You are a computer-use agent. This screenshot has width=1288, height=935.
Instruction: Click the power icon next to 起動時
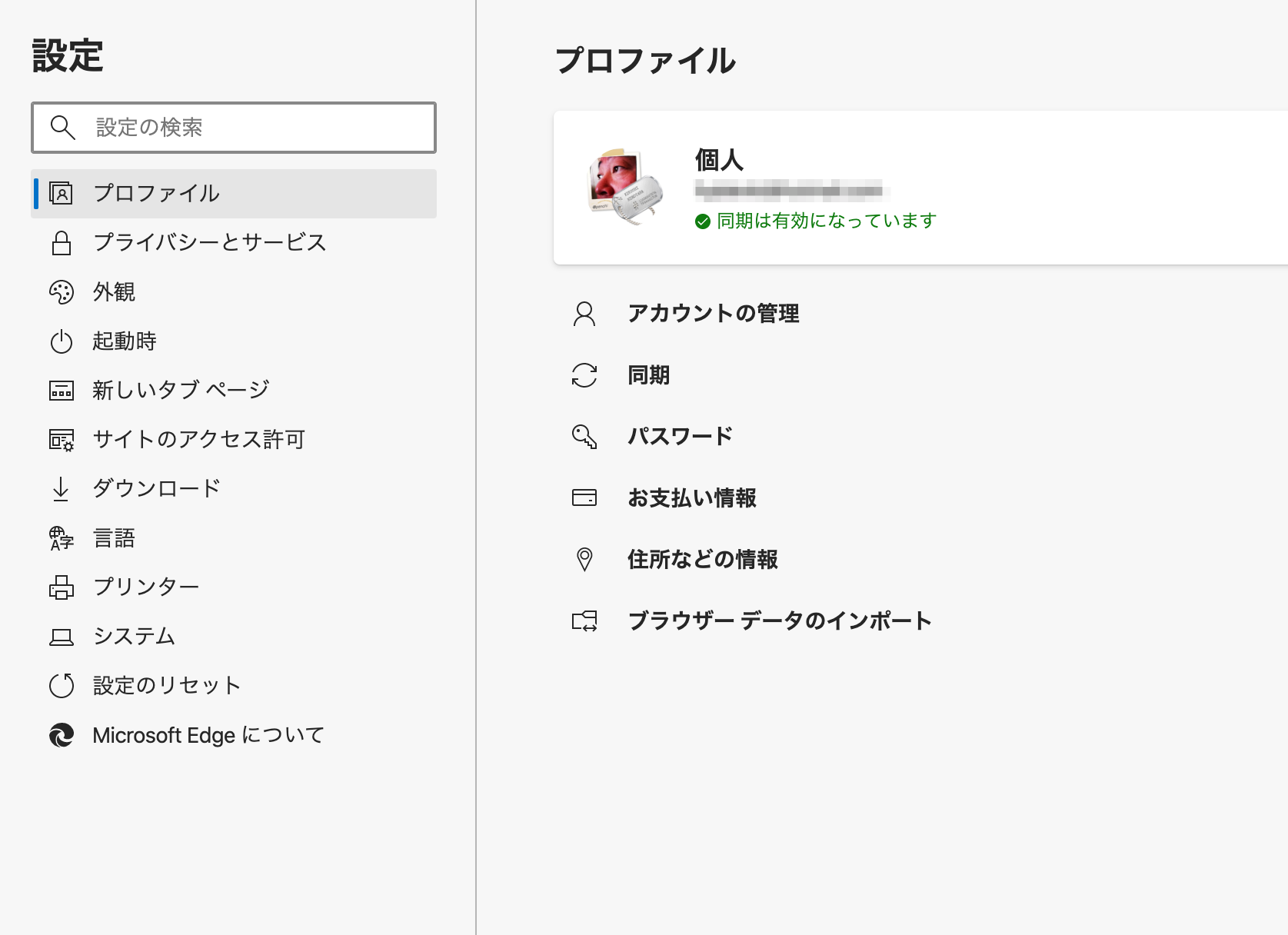(61, 341)
